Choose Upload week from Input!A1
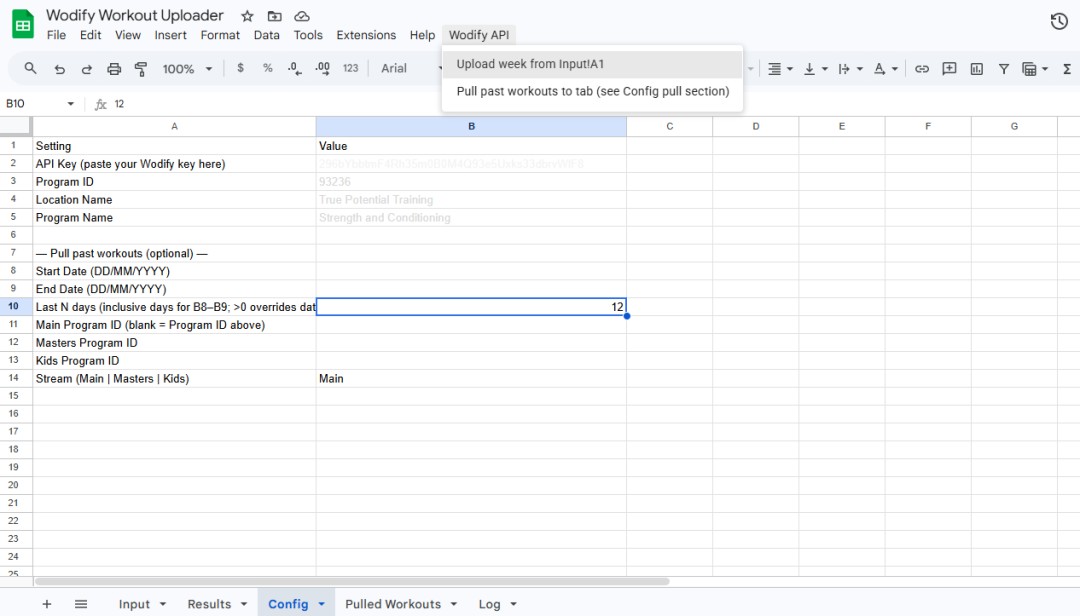Viewport: 1080px width, 616px height. coord(592,64)
